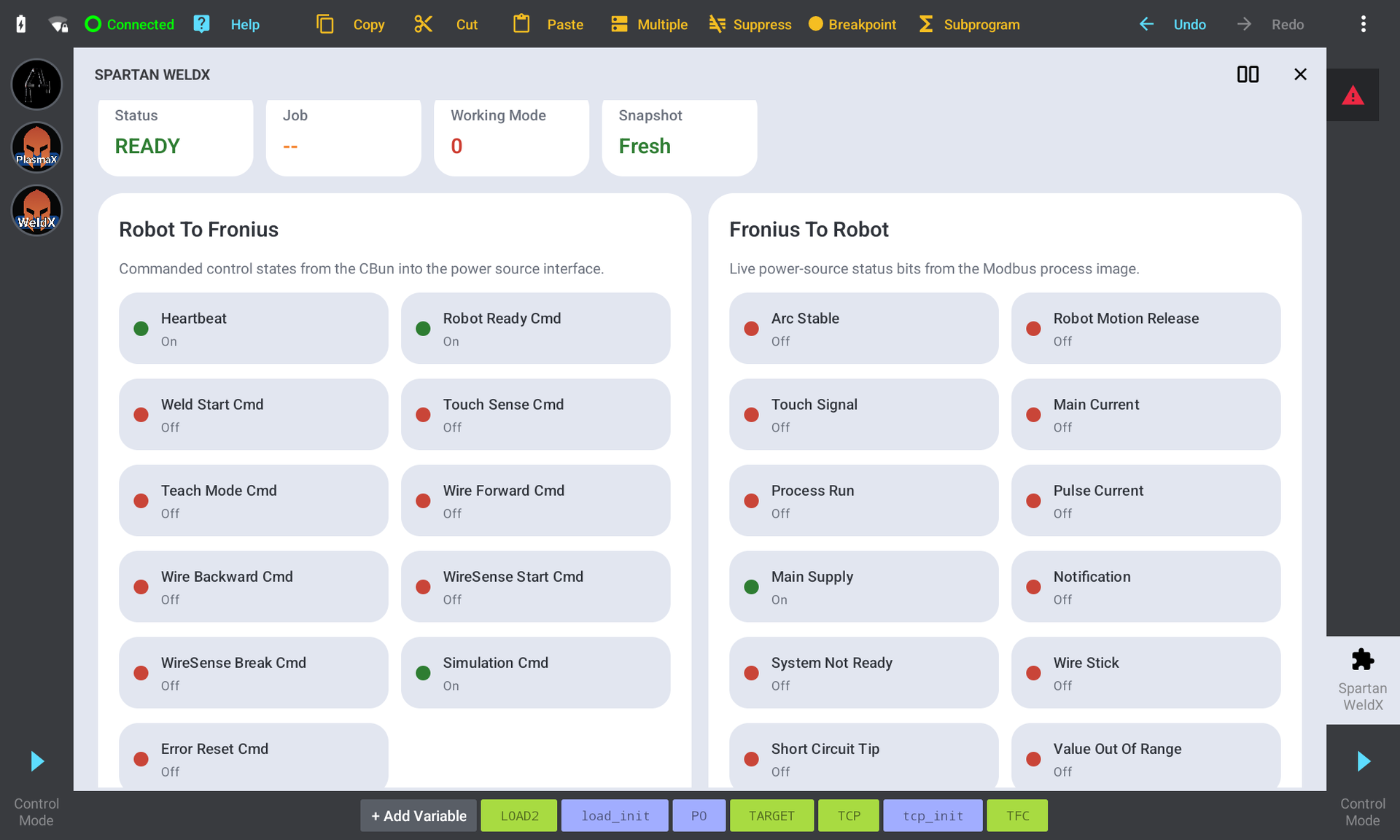Open the PlasmaX plugin icon
The width and height of the screenshot is (1400, 840).
[36, 147]
